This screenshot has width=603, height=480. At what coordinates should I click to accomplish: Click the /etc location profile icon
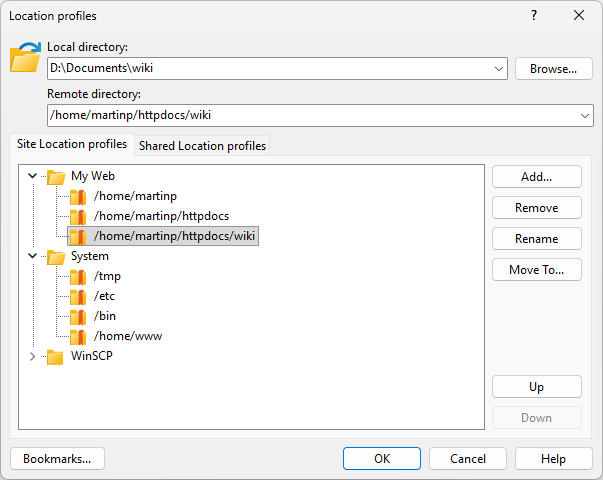click(78, 297)
